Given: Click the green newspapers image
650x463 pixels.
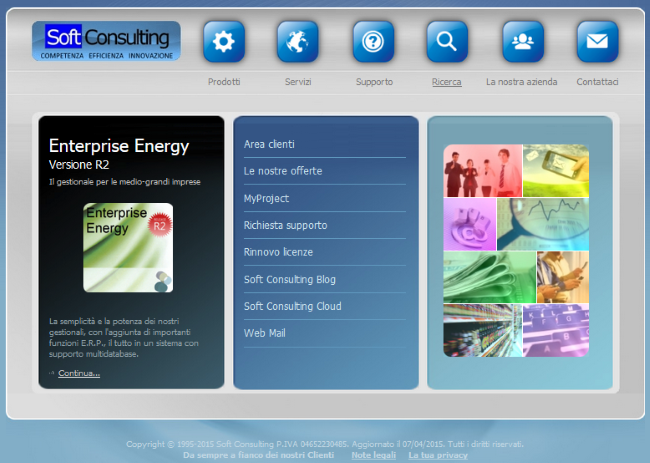Looking at the screenshot, I should (490, 277).
